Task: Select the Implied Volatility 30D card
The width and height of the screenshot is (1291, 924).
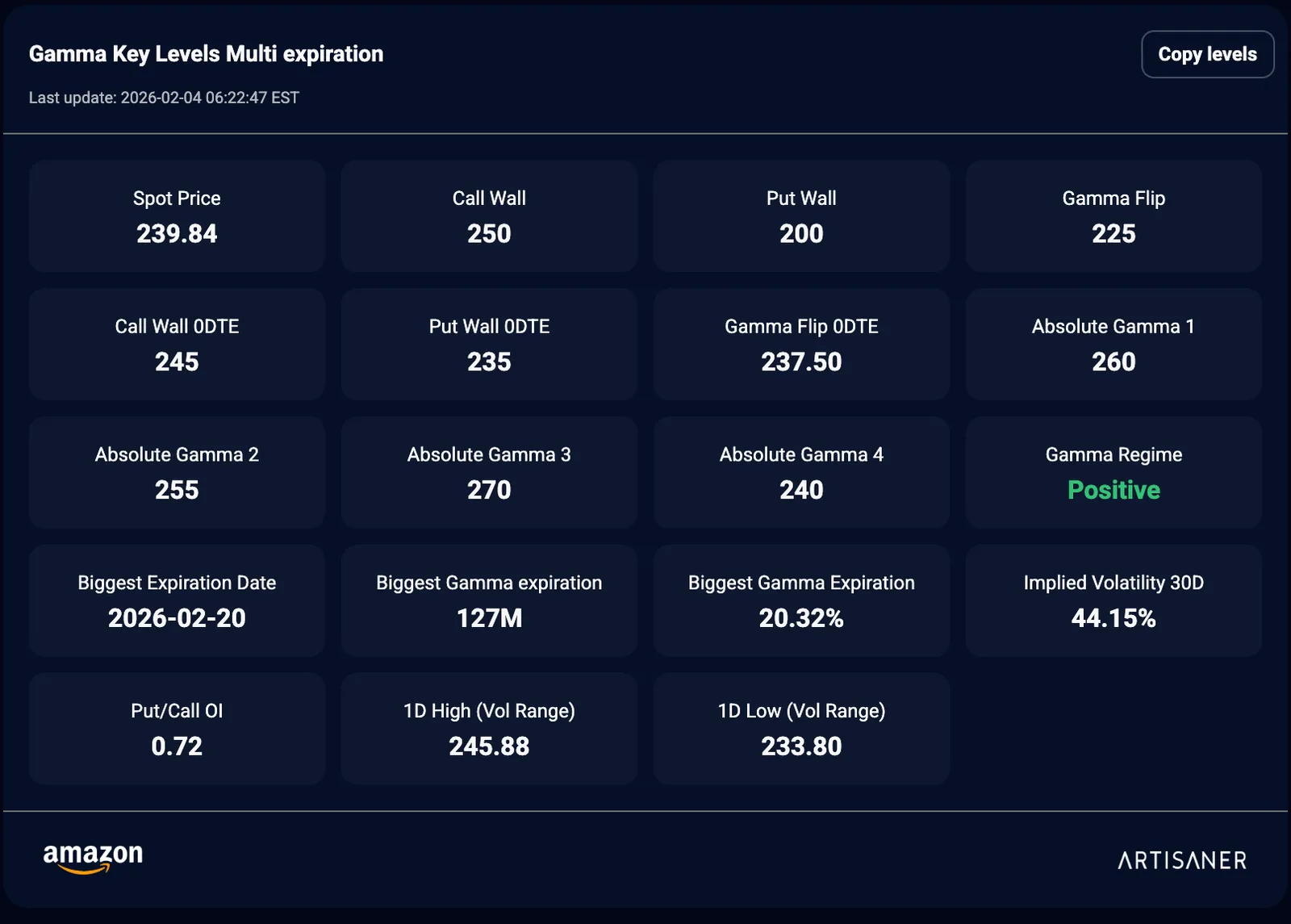Action: pos(1113,601)
